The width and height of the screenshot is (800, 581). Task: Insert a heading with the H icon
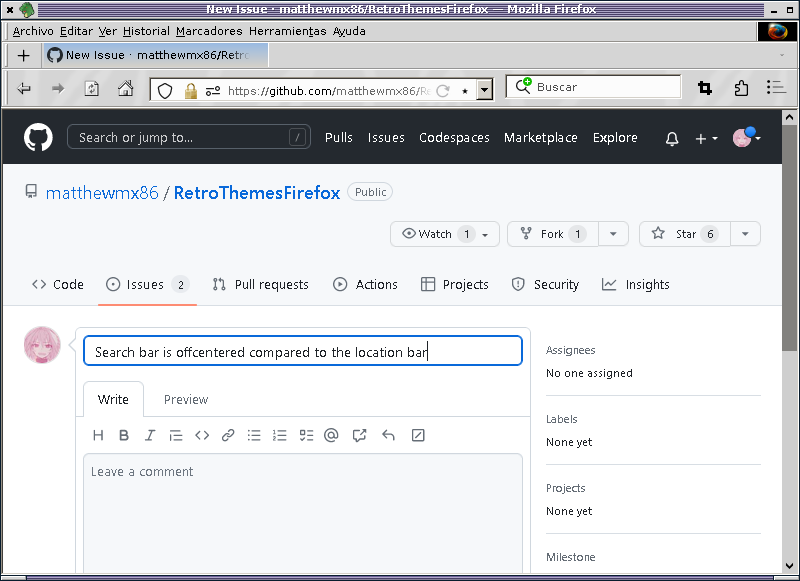pos(98,435)
